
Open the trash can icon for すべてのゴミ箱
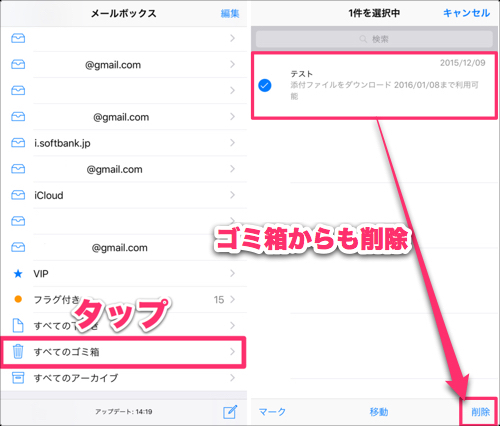(x=18, y=352)
